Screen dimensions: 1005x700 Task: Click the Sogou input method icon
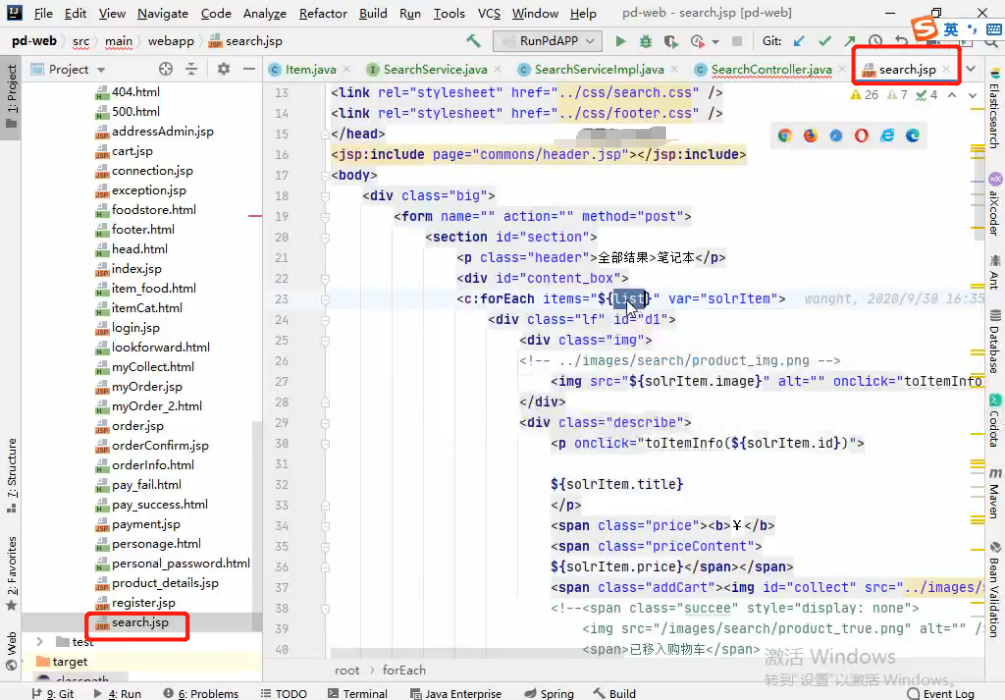click(x=924, y=28)
